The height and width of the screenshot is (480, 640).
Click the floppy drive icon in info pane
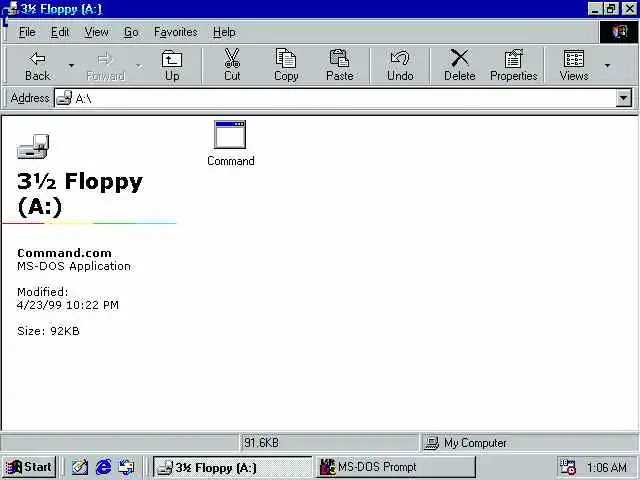(33, 146)
